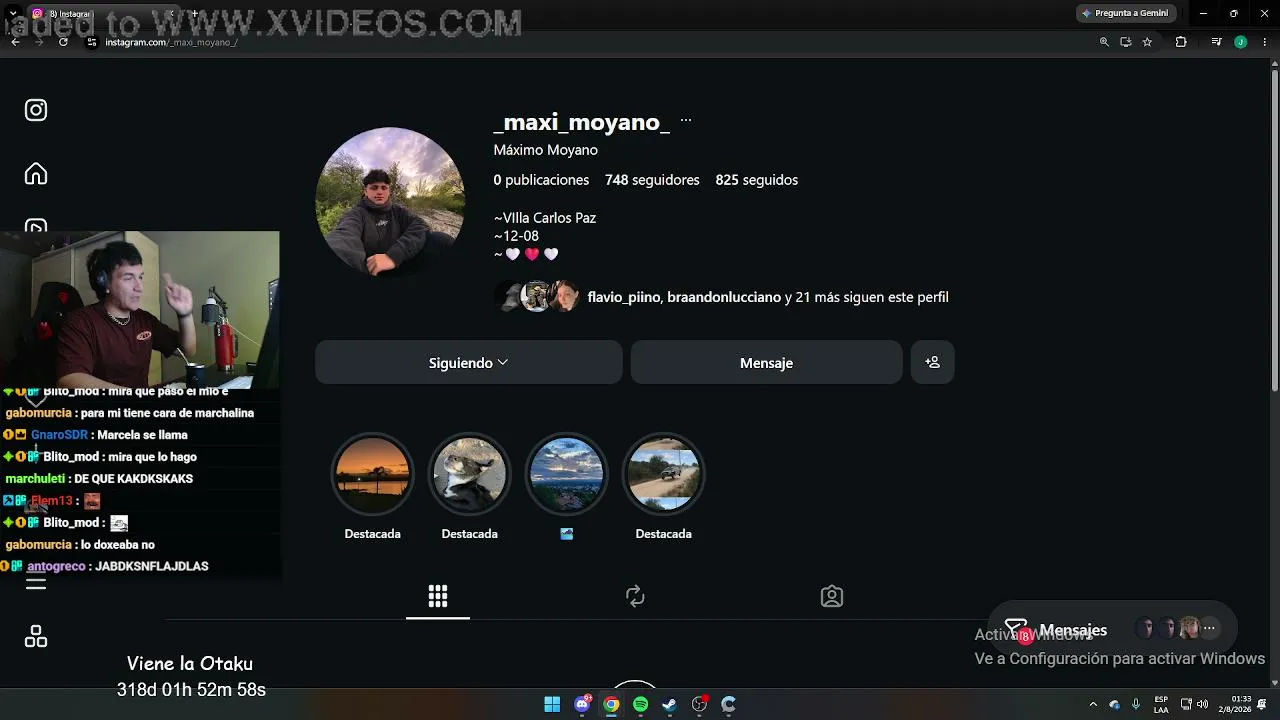Click the microphone icon in the system tray
This screenshot has width=1280, height=720.
(1135, 704)
